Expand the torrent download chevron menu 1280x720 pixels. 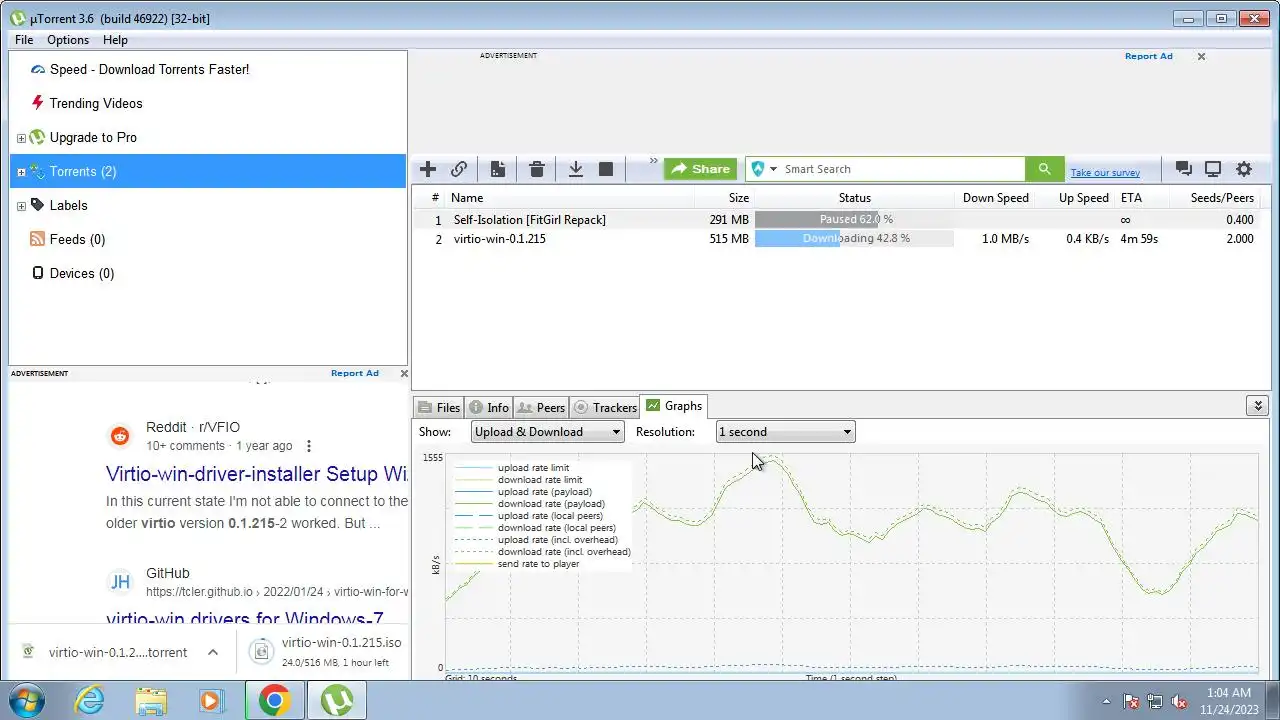pos(213,652)
